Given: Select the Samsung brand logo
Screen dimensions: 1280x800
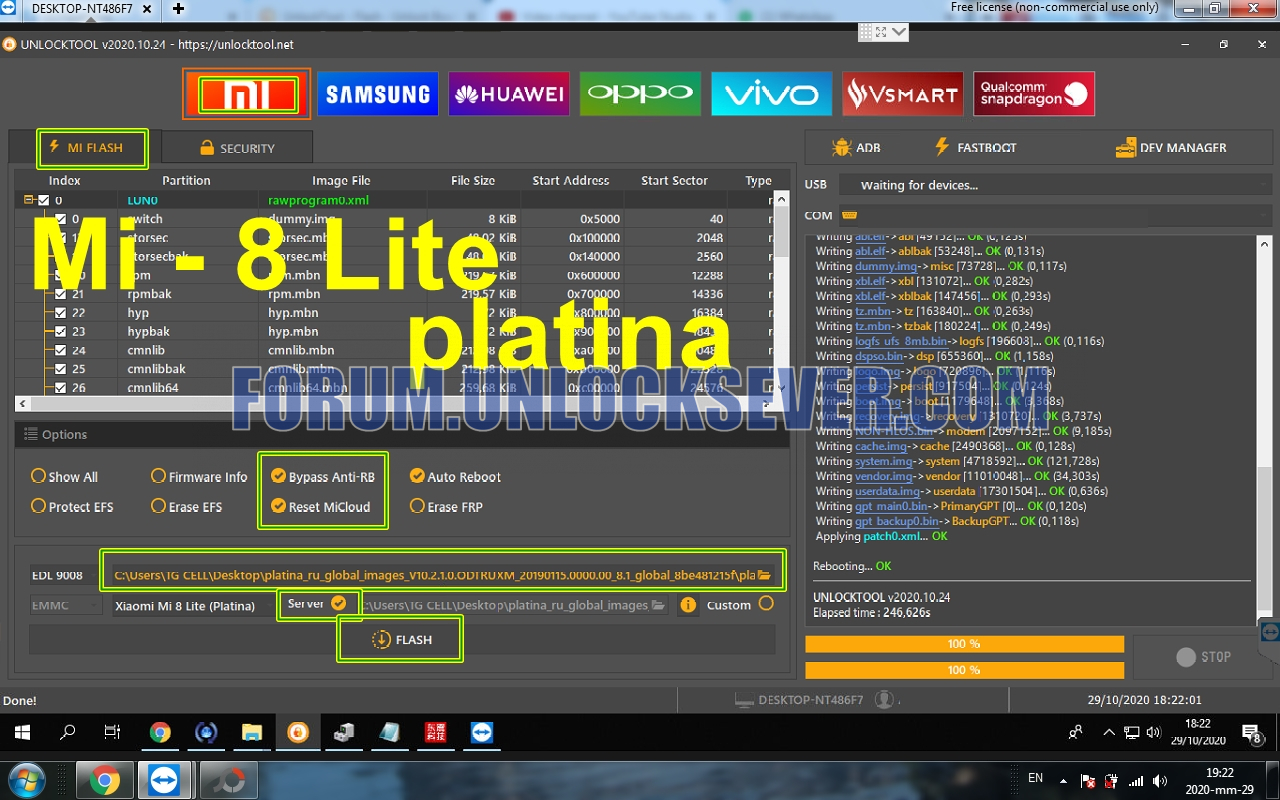Looking at the screenshot, I should tap(378, 94).
